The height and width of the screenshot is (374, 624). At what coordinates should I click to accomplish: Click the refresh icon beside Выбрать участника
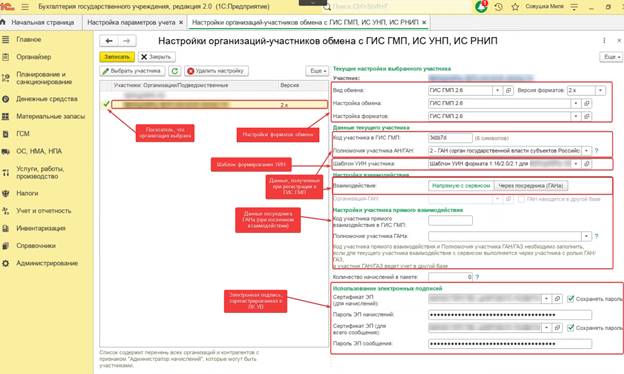coord(175,71)
